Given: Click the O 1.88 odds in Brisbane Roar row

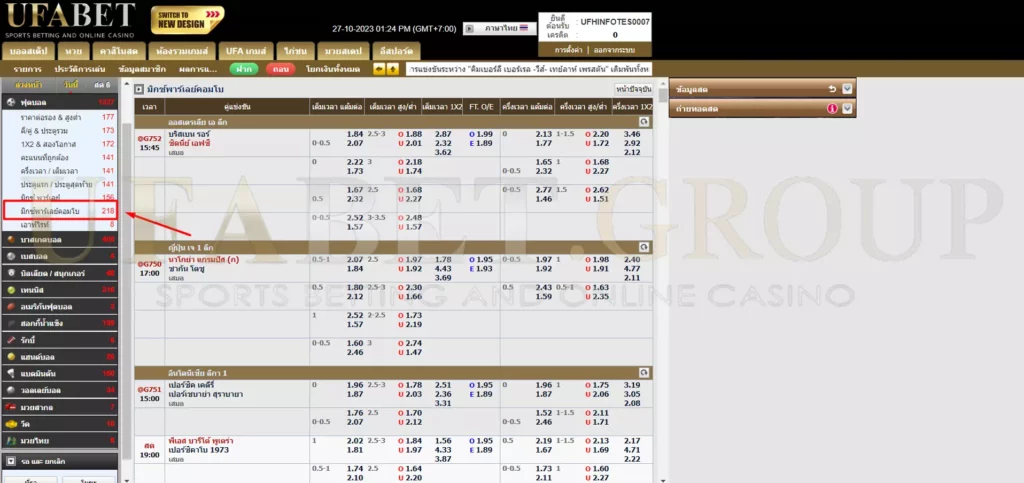Looking at the screenshot, I should (408, 134).
